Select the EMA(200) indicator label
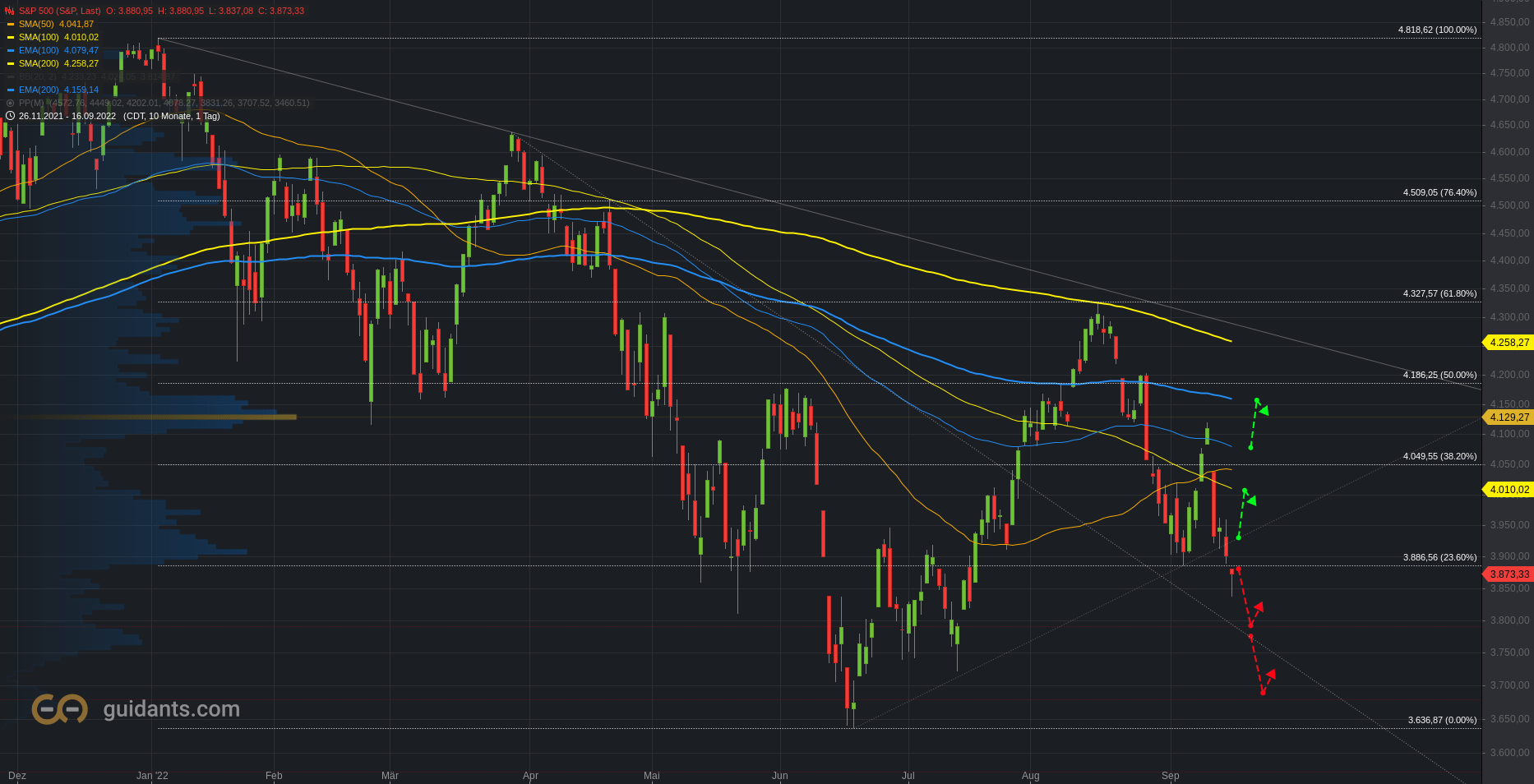Viewport: 1534px width, 784px height. pos(39,90)
